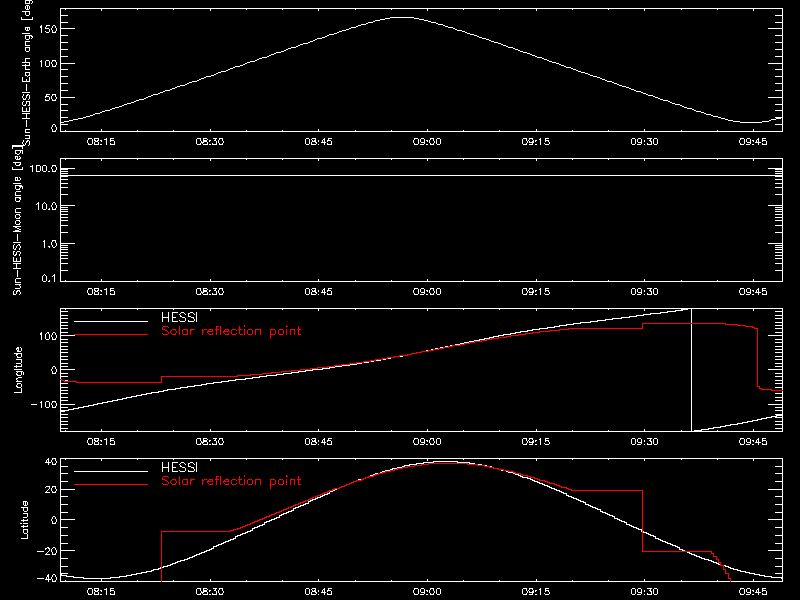Select the -40 tick label on Latitude plot
Image resolution: width=800 pixels, height=600 pixels.
[47, 579]
